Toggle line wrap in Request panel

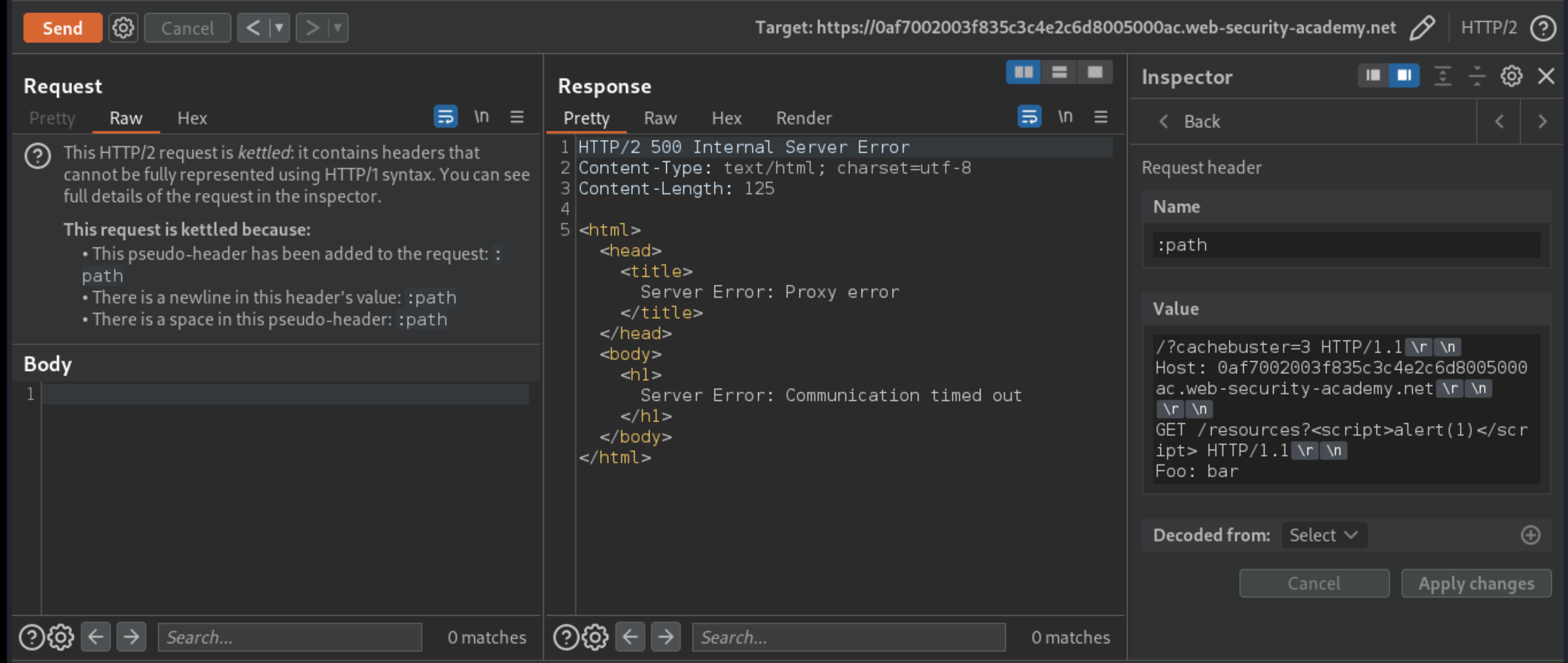445,116
